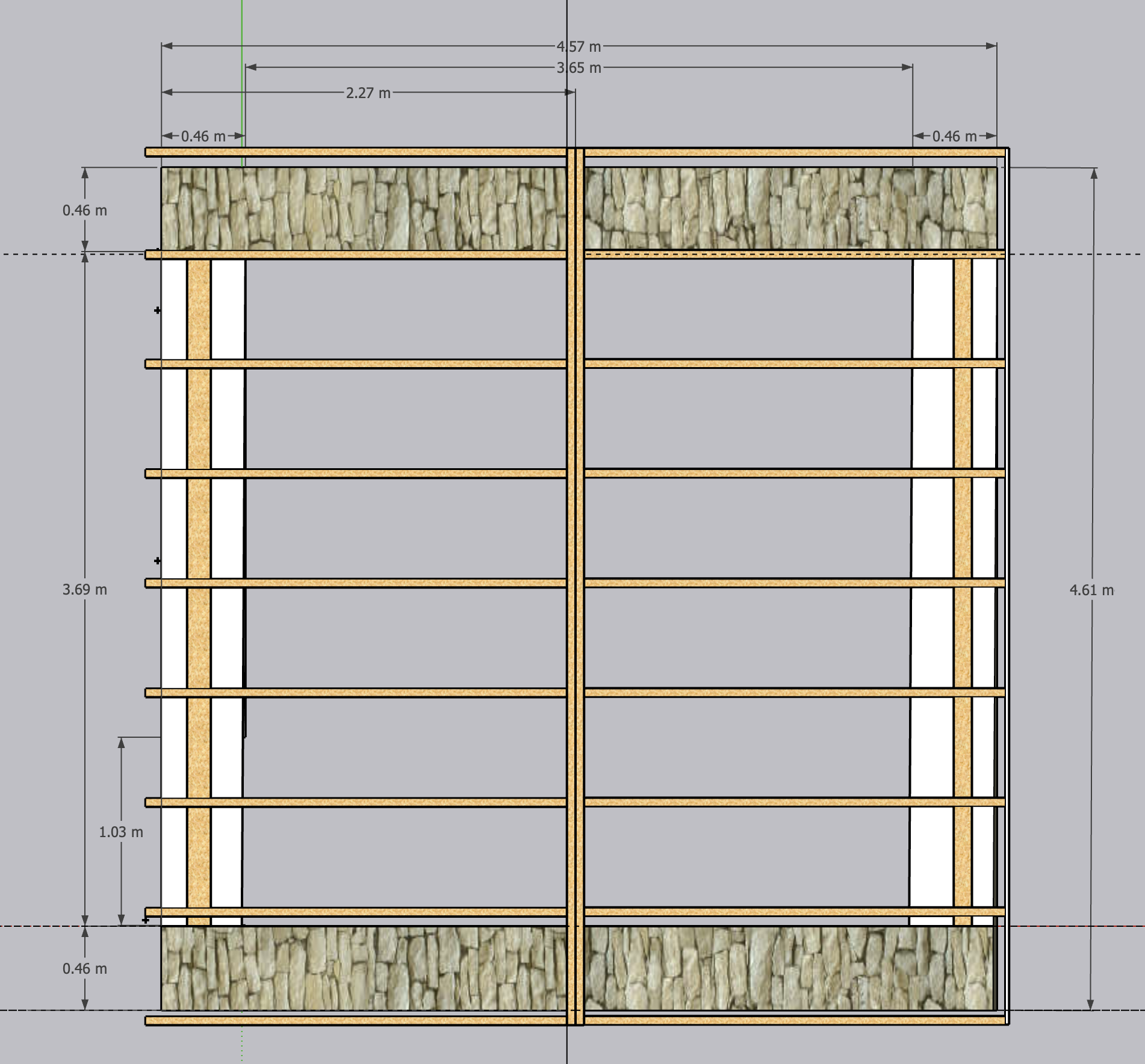Screen dimensions: 1145x1064
Task: Select the central vertical wooden post
Action: (x=576, y=587)
